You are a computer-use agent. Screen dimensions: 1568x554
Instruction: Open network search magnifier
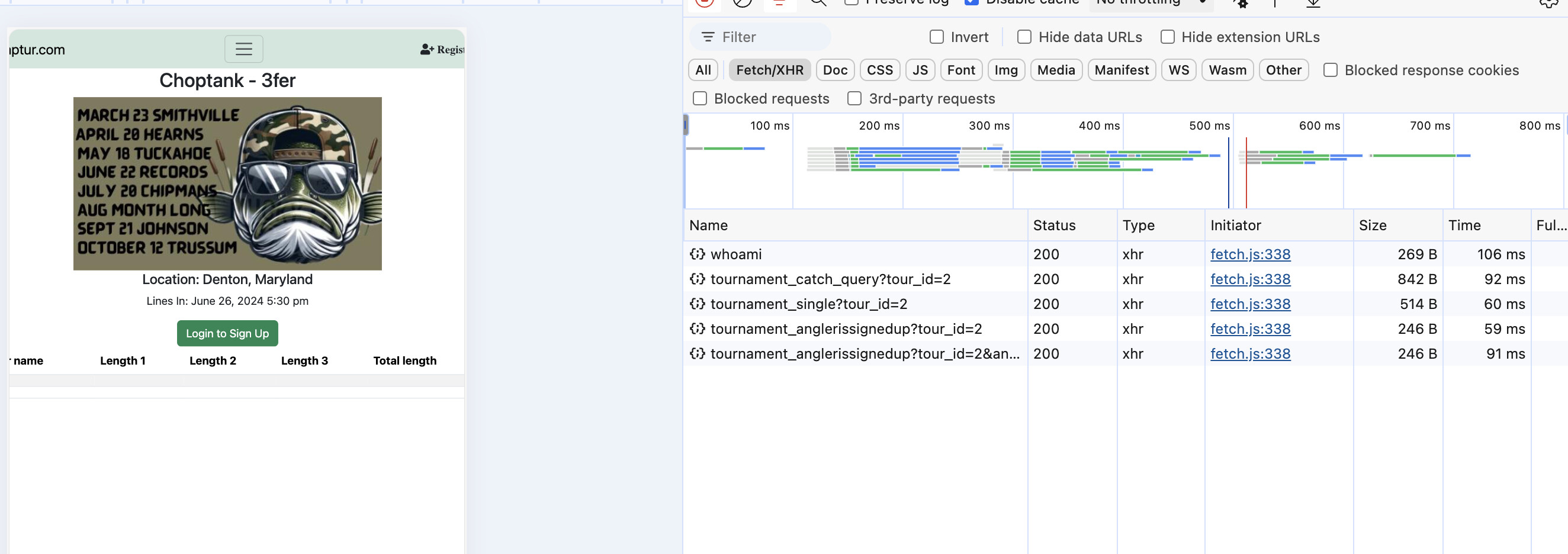click(x=818, y=2)
